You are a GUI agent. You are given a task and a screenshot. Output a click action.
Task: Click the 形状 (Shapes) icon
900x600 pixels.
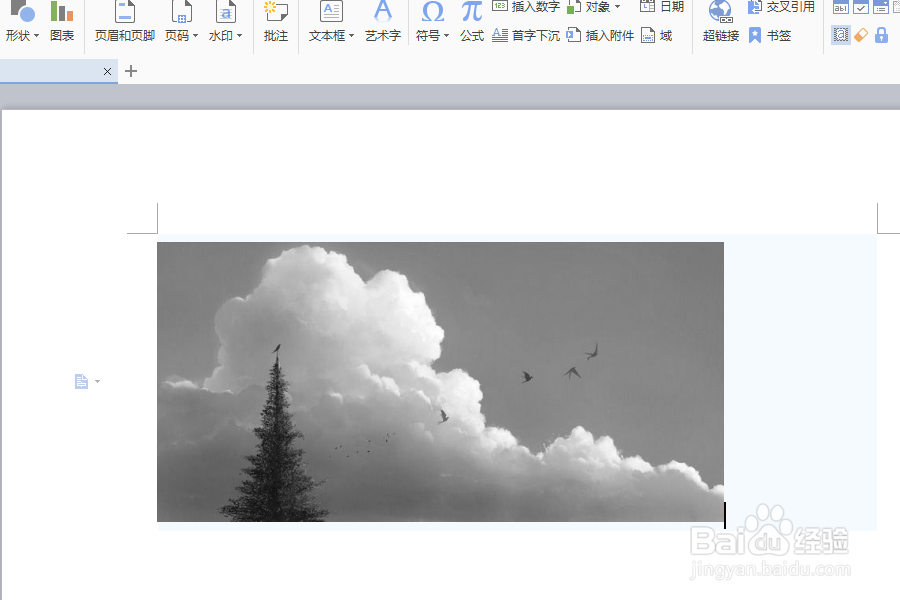click(23, 11)
